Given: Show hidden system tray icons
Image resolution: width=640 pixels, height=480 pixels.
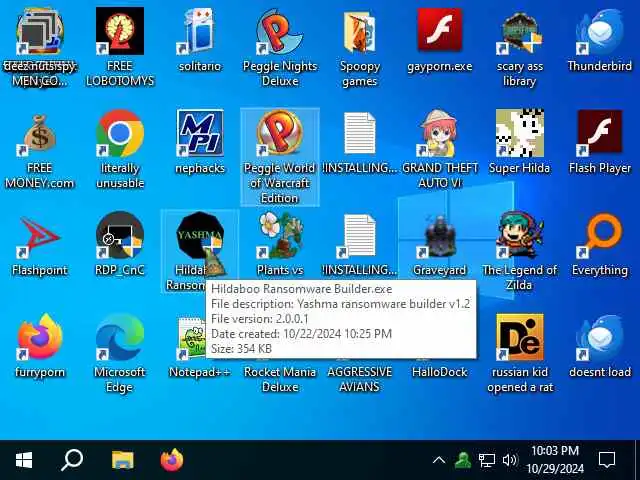Looking at the screenshot, I should [x=439, y=460].
